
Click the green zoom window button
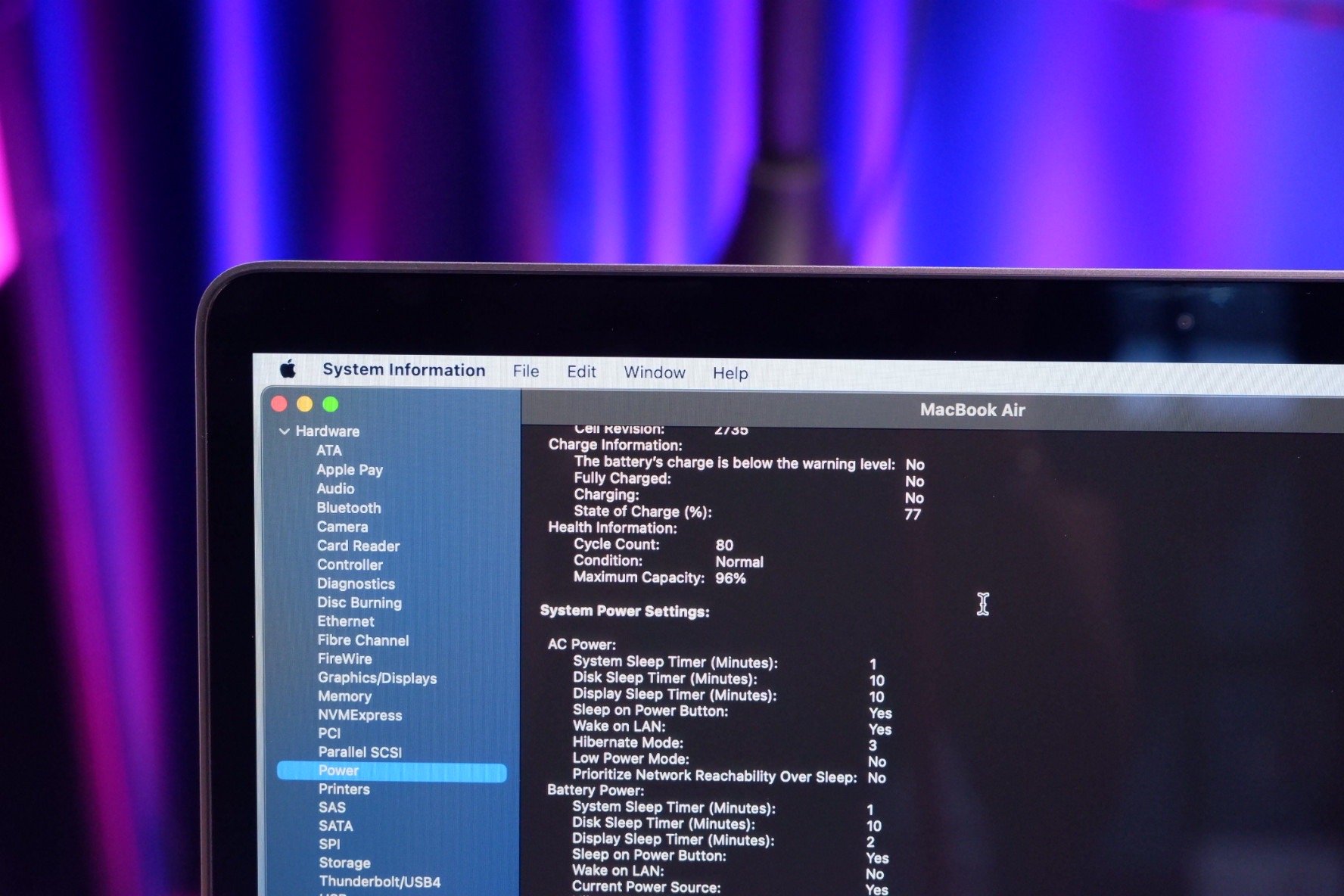330,404
